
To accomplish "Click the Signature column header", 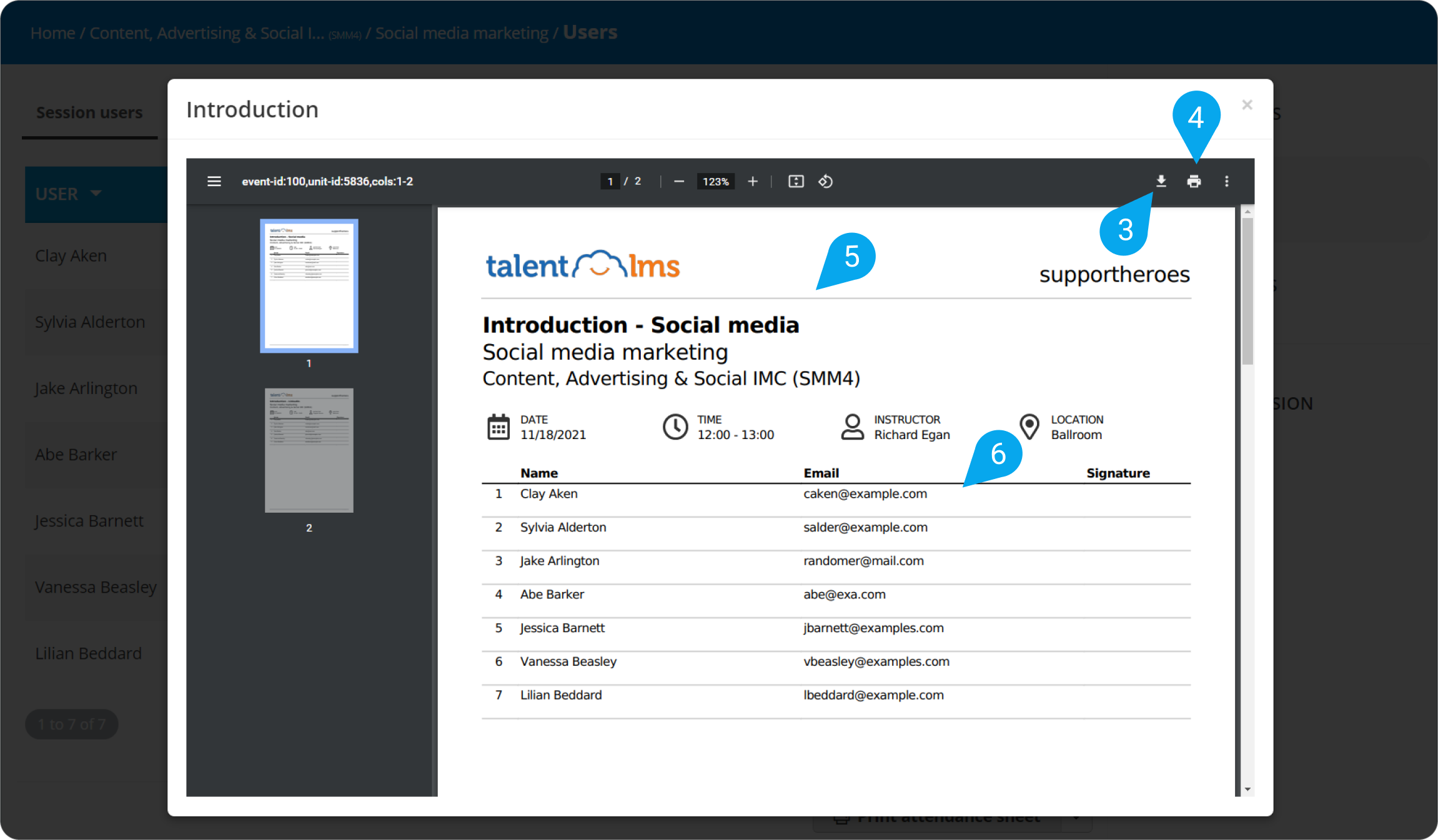I will [x=1118, y=473].
